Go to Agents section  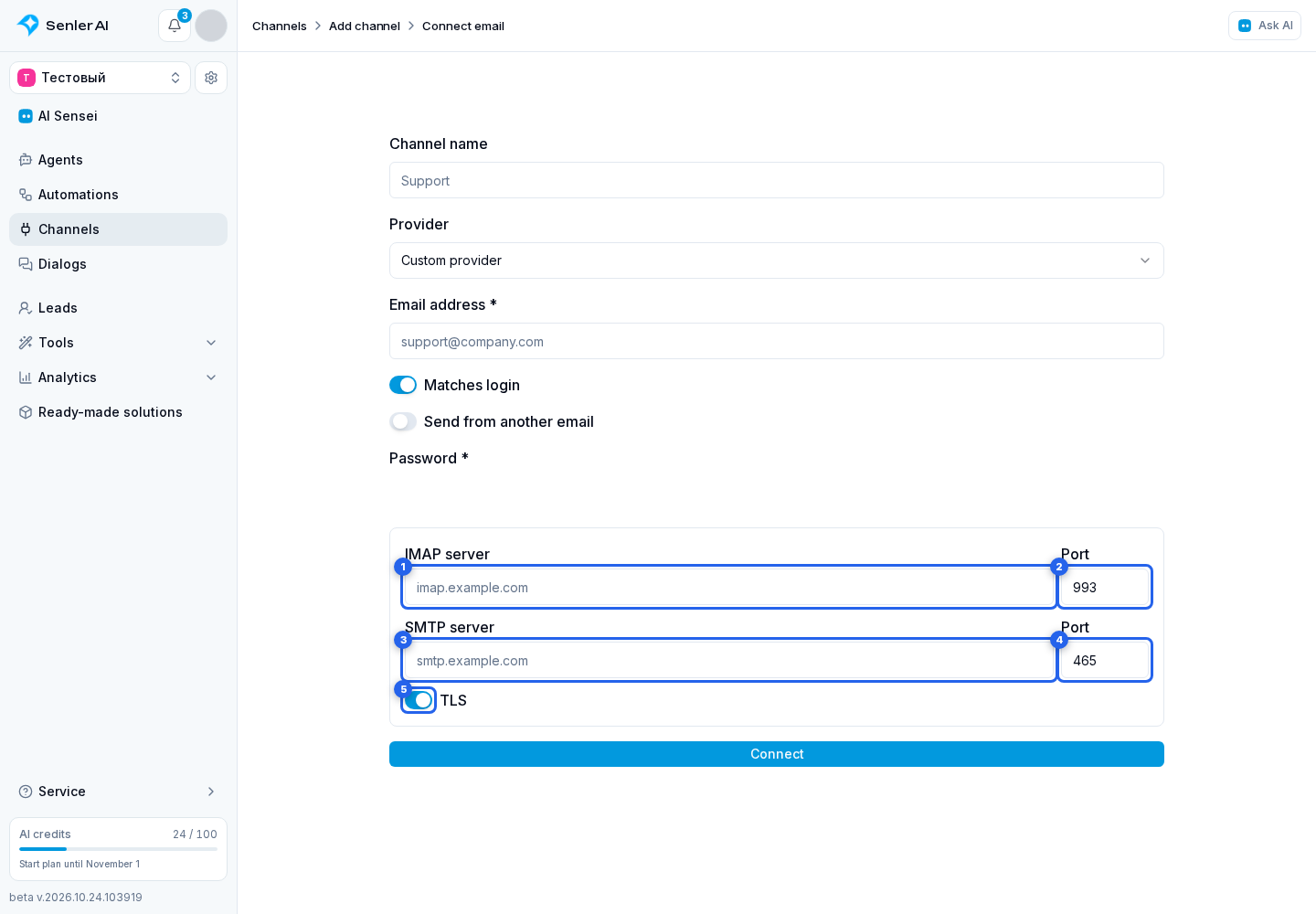click(x=118, y=160)
